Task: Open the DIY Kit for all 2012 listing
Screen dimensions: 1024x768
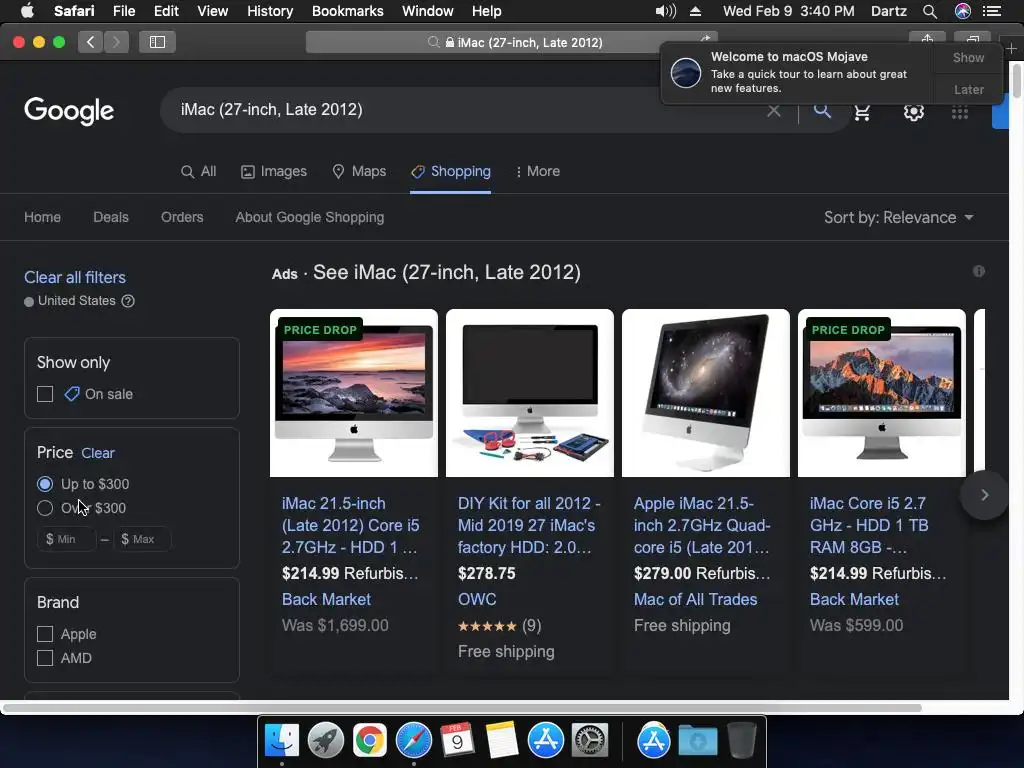Action: tap(529, 525)
